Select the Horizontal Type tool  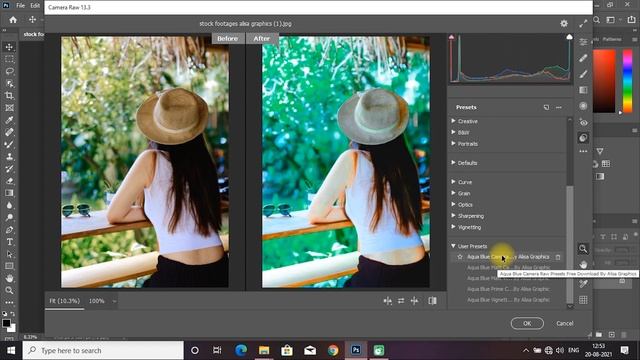click(x=9, y=242)
